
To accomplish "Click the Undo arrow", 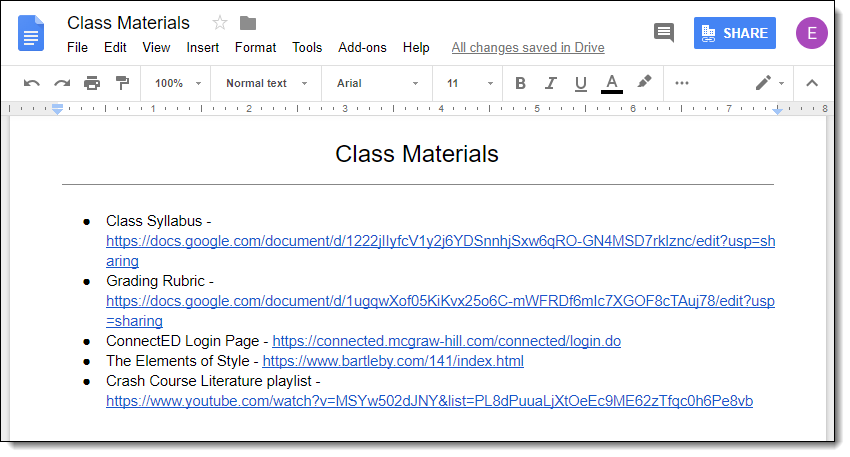I will [x=31, y=83].
